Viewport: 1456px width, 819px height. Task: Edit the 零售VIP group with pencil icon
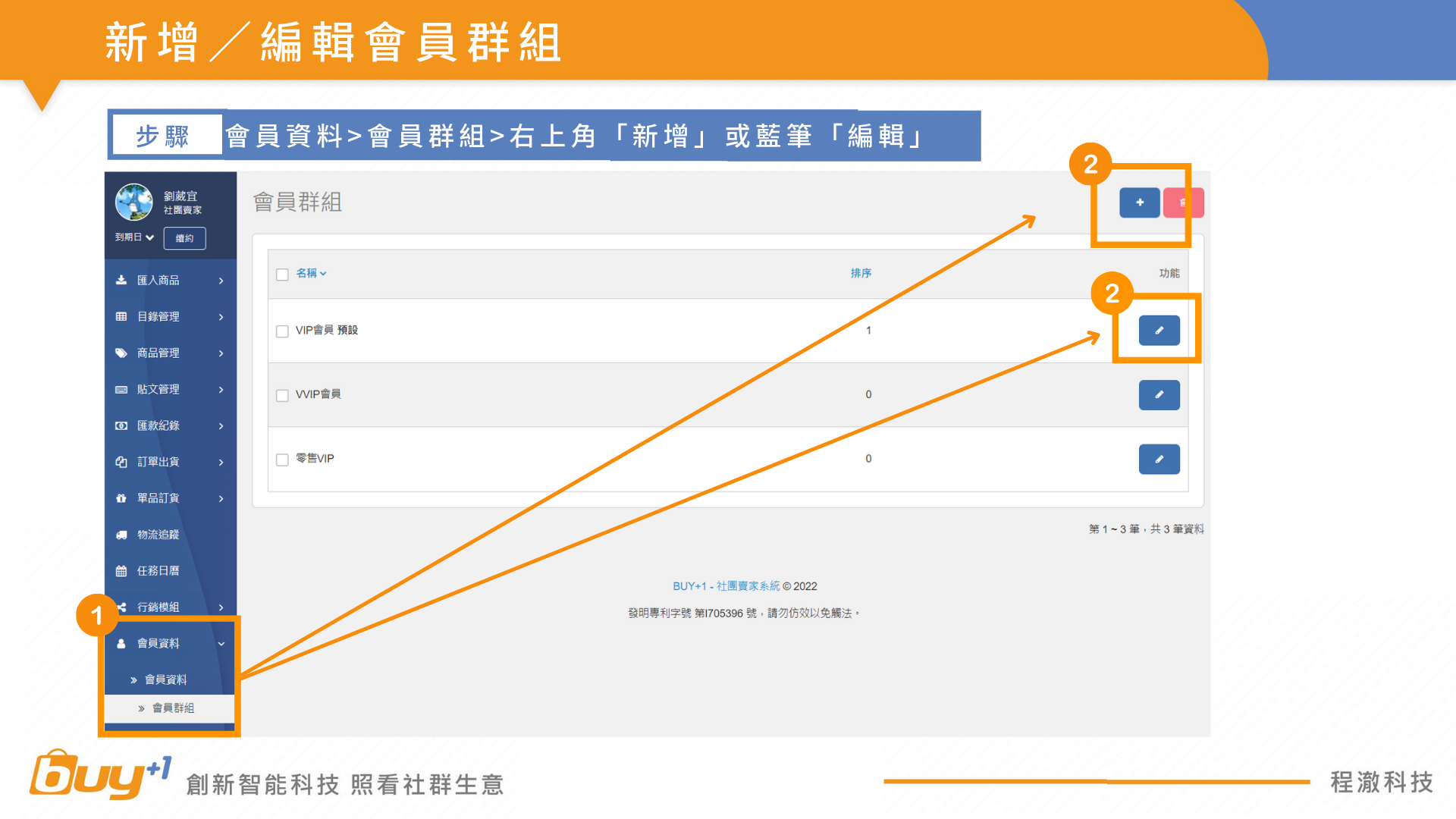(x=1159, y=460)
